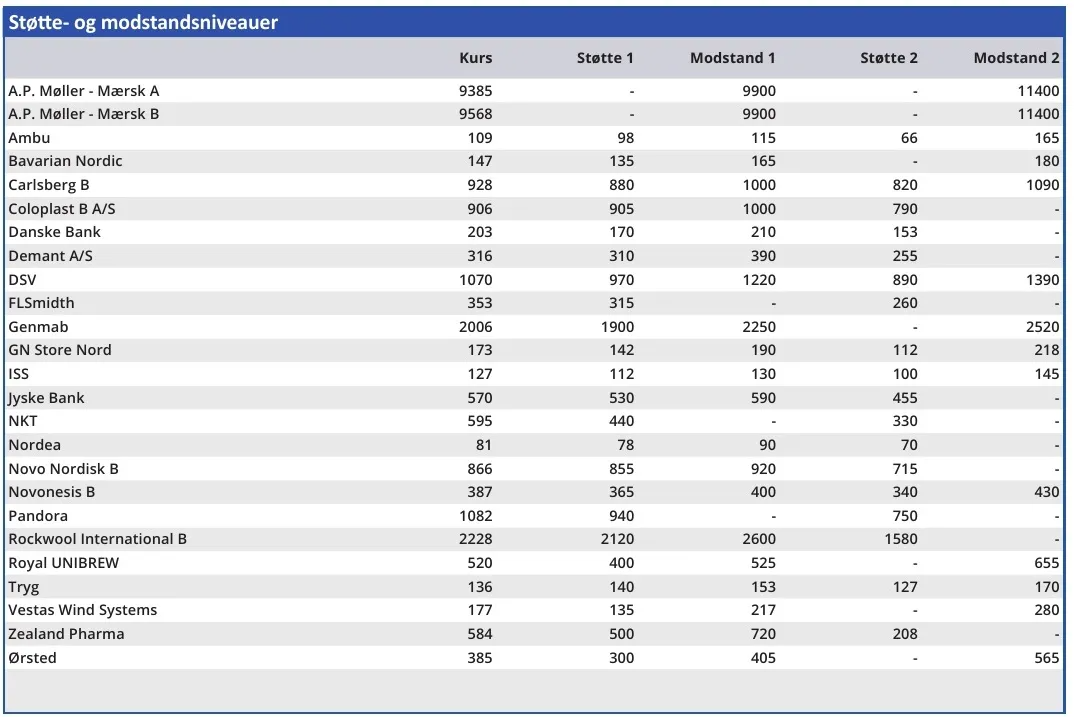Select the A.P. Møller - Mærsk A row label
The width and height of the screenshot is (1074, 717).
coord(84,91)
